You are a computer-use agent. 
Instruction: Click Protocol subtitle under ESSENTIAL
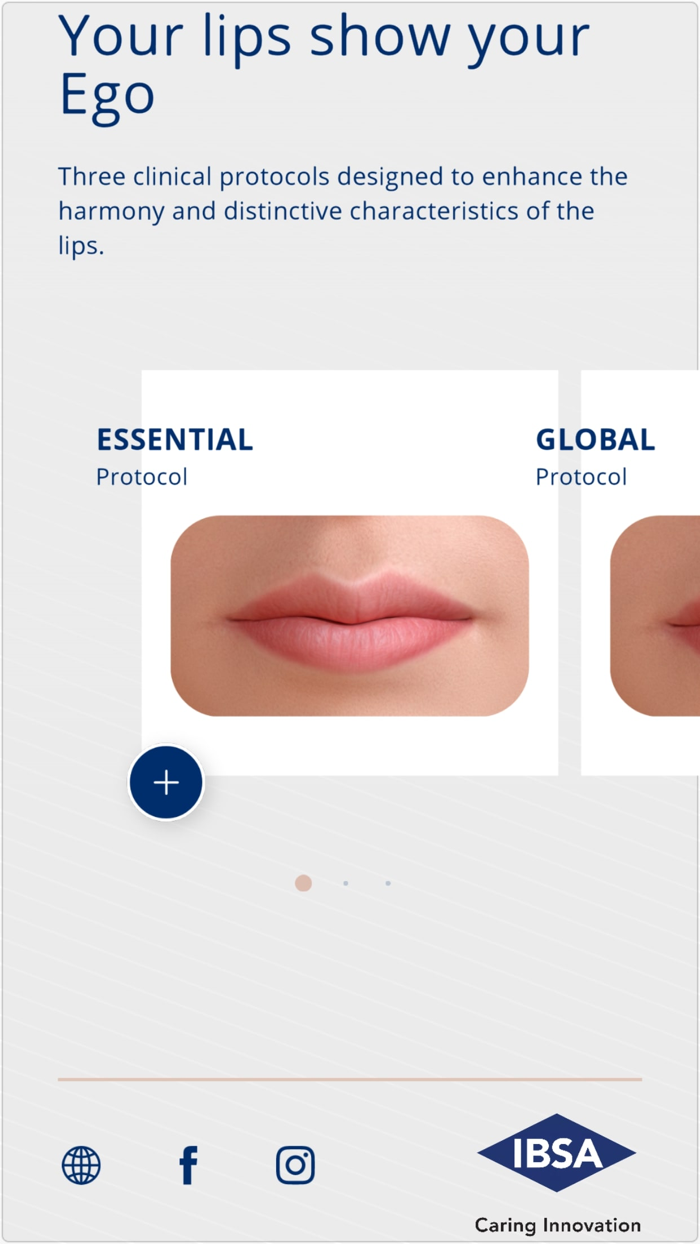pyautogui.click(x=142, y=477)
